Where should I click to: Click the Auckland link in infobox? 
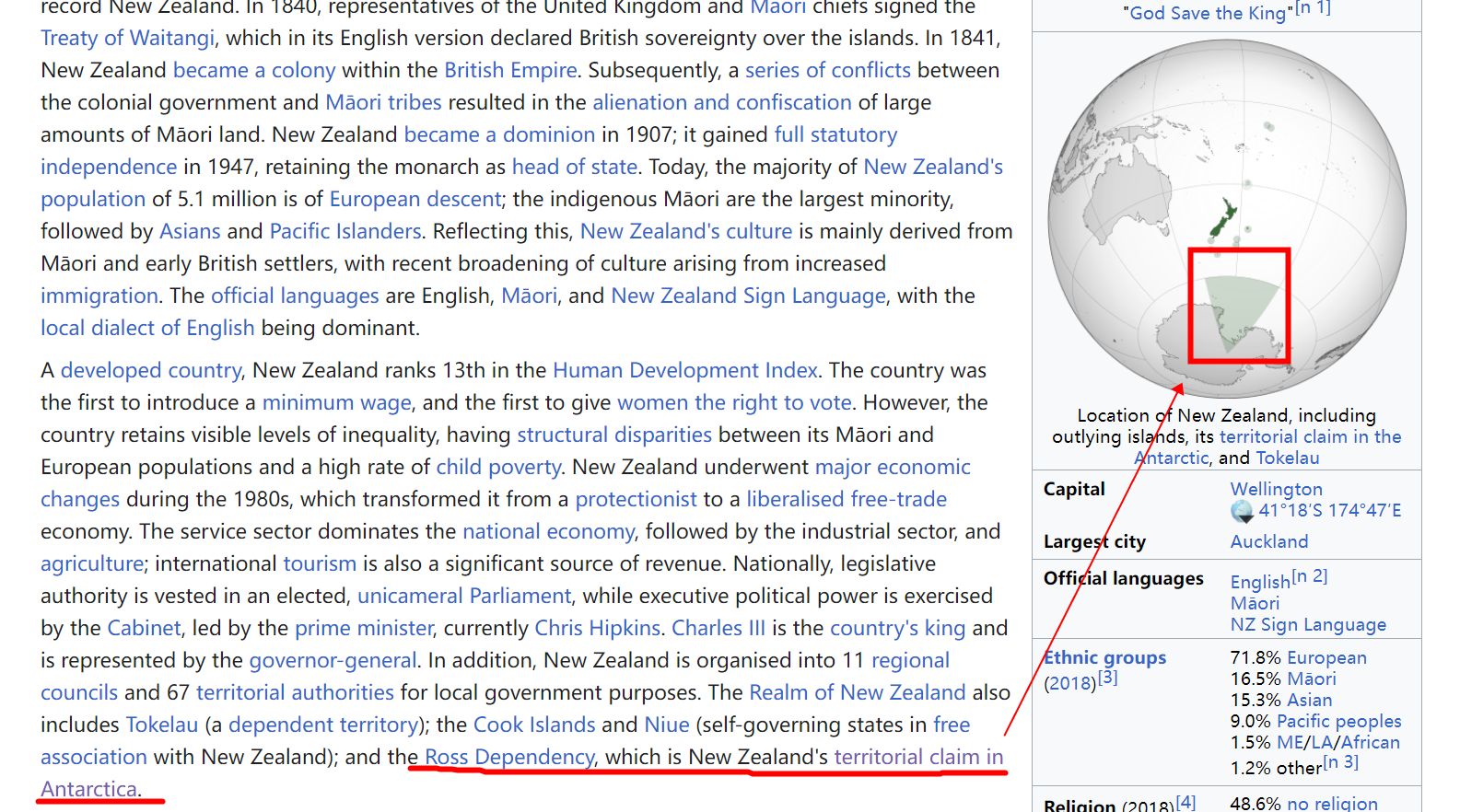point(1268,541)
